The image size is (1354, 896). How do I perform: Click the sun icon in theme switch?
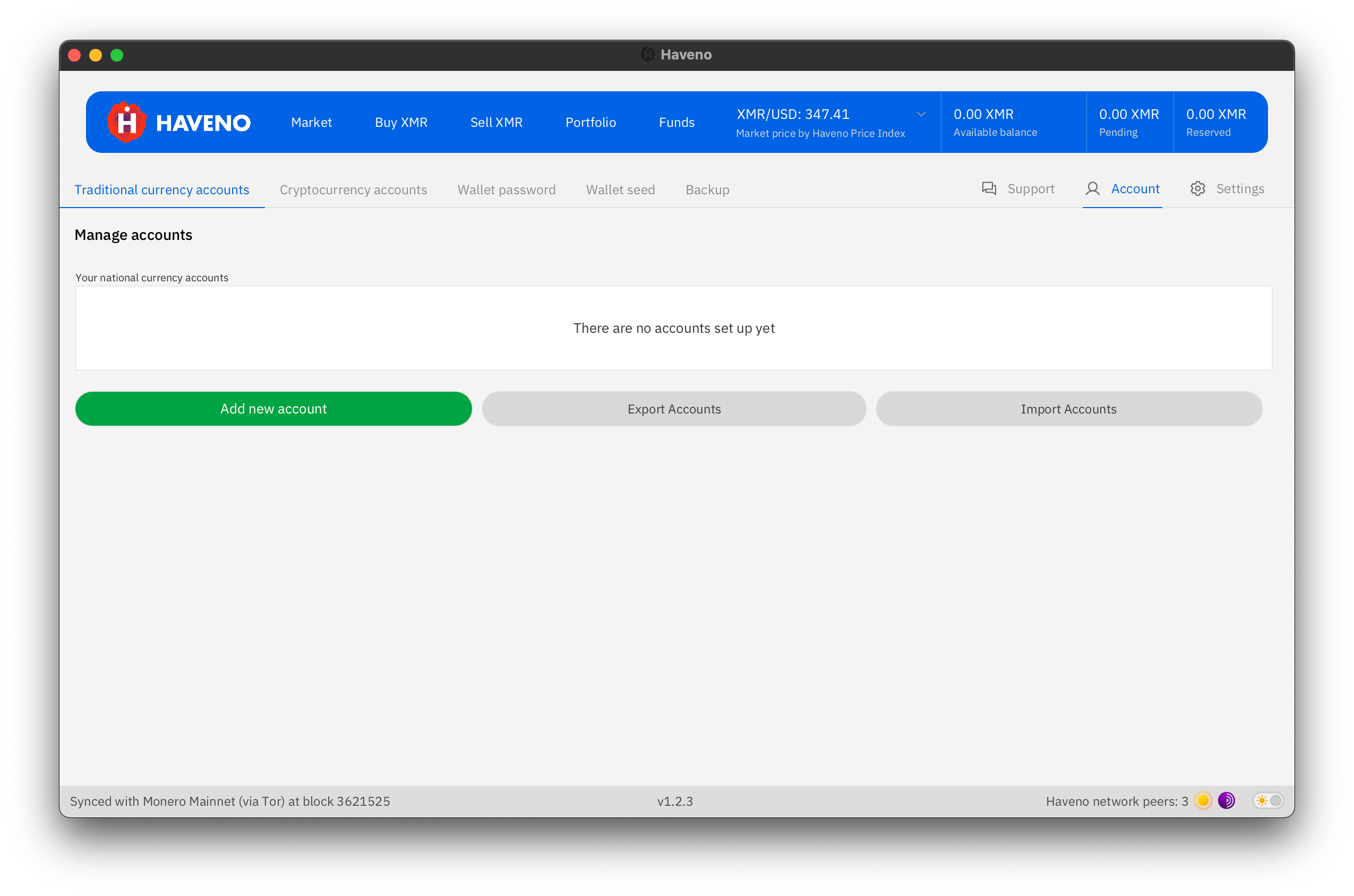(1262, 800)
